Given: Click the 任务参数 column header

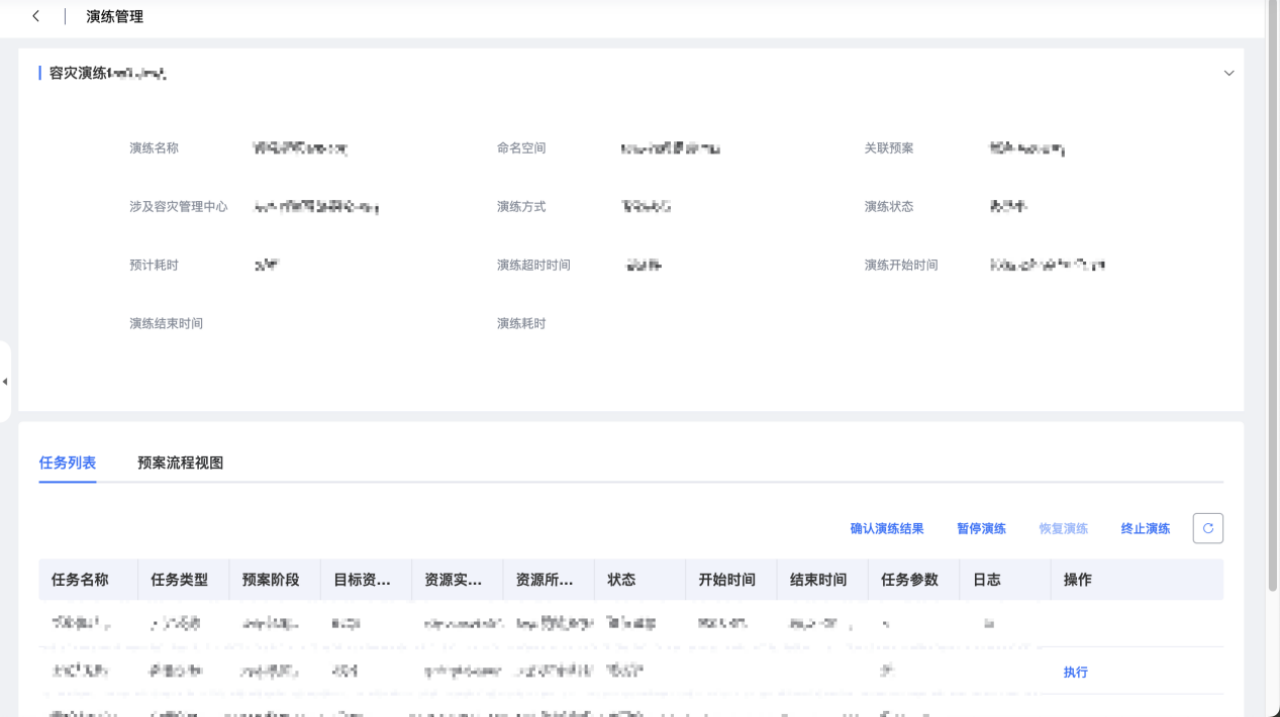Looking at the screenshot, I should click(x=909, y=580).
